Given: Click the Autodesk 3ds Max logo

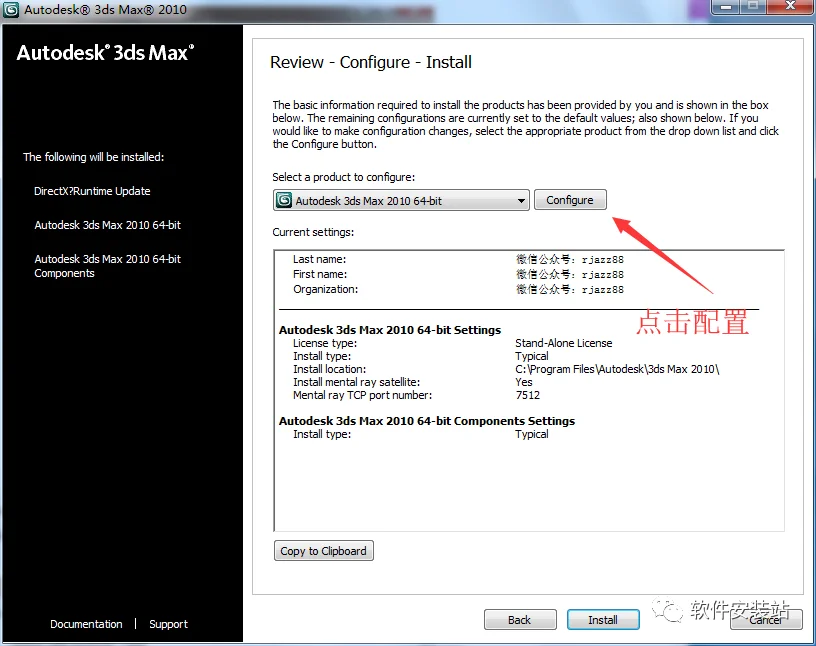Looking at the screenshot, I should [x=106, y=53].
